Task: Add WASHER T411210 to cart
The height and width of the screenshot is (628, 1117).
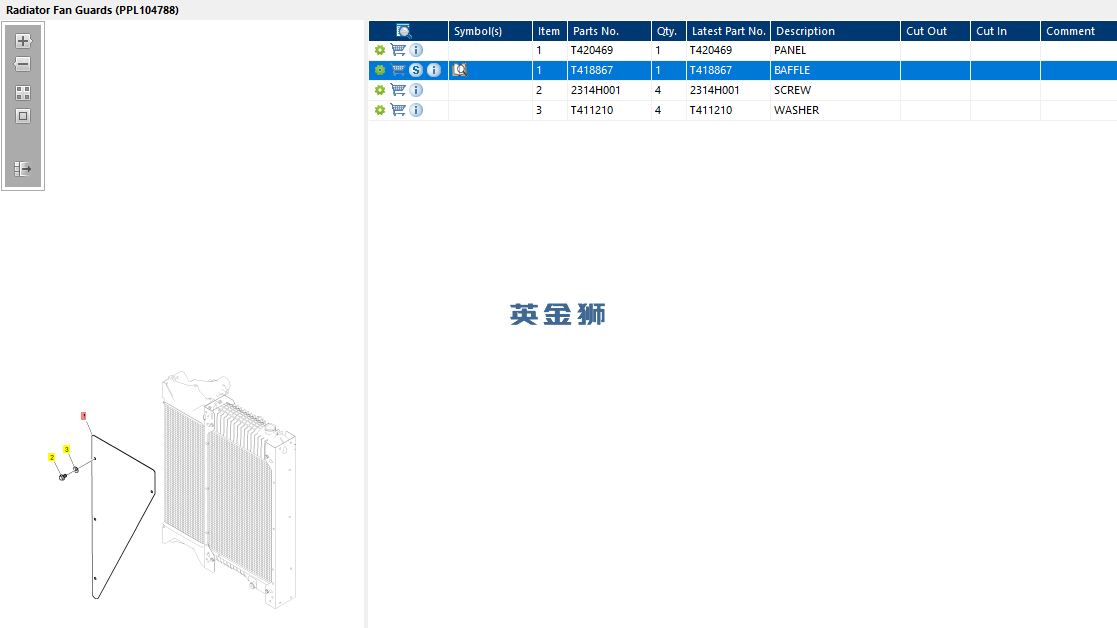Action: [x=398, y=110]
